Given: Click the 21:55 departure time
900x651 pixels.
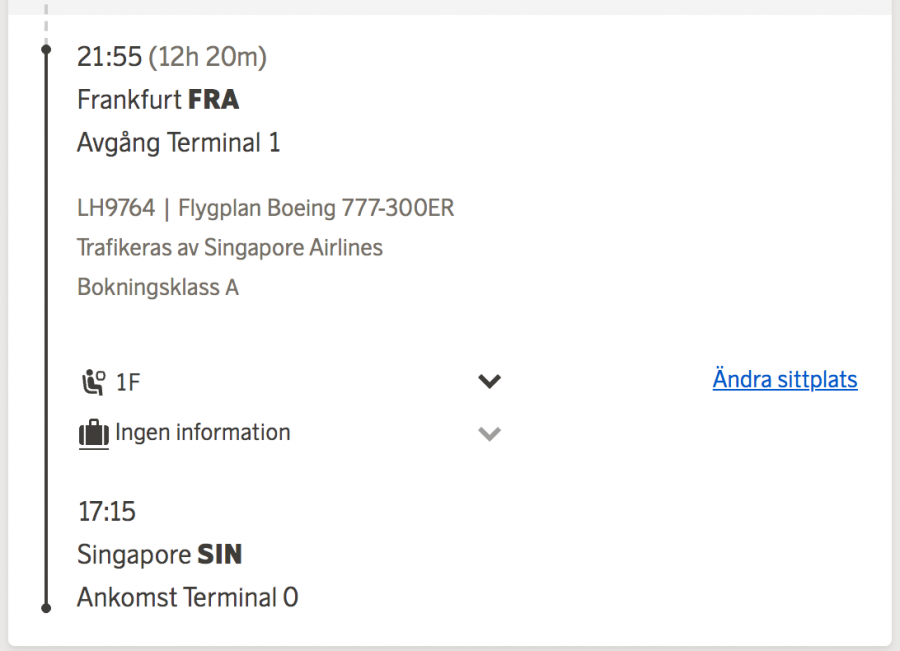Looking at the screenshot, I should [x=109, y=58].
